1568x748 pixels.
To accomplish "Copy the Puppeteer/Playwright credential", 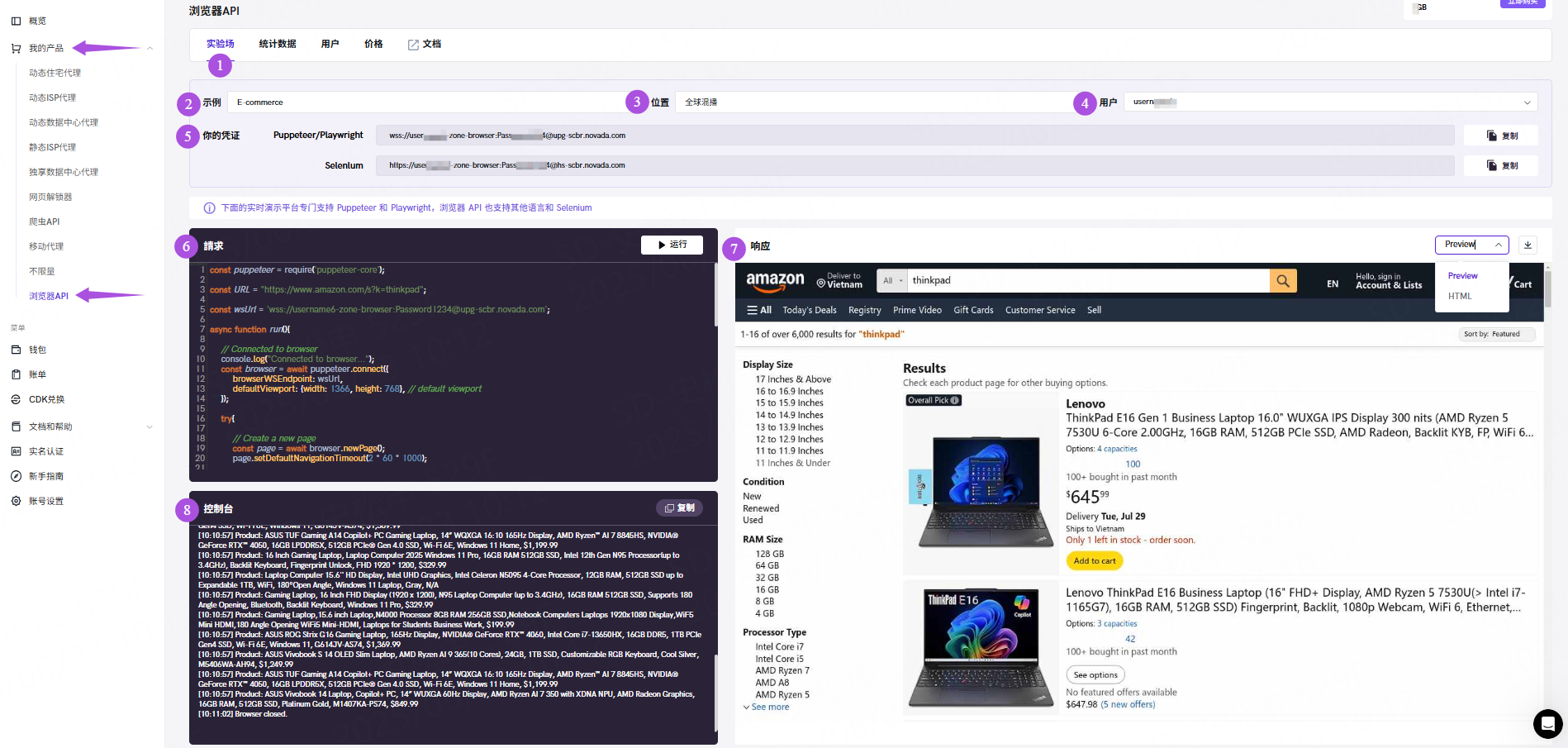I will pos(1500,136).
